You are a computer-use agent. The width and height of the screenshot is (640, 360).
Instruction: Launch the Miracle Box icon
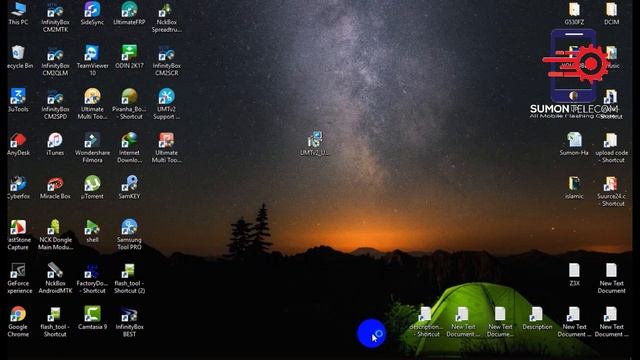pyautogui.click(x=55, y=188)
